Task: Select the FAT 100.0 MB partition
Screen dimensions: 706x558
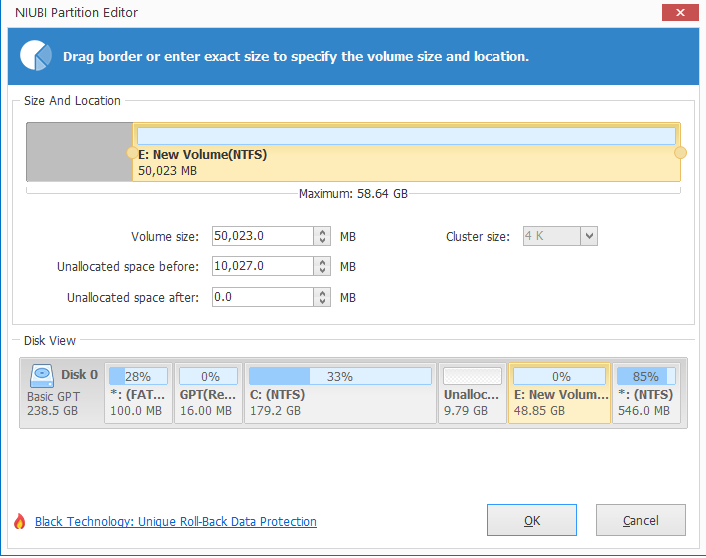Action: (x=138, y=393)
